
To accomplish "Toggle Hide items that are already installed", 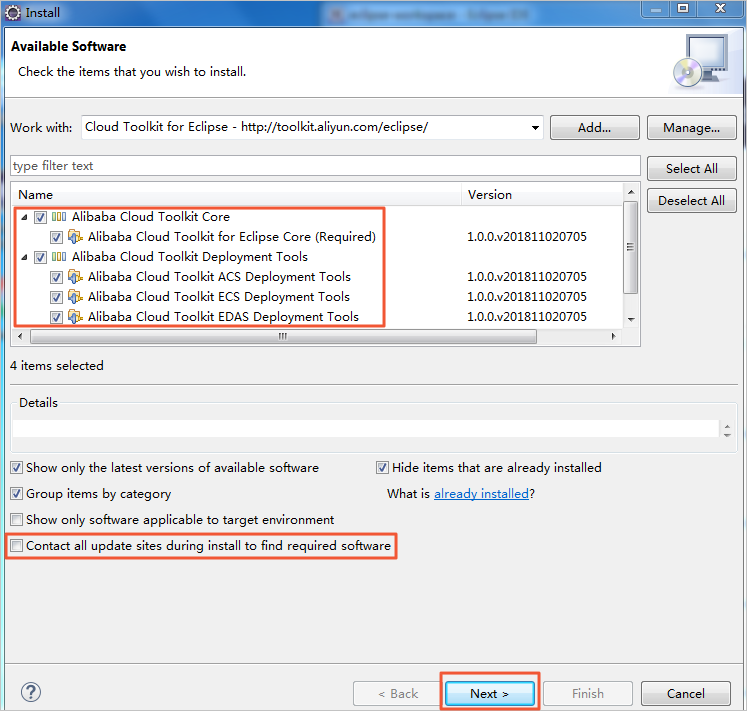I will coord(382,468).
